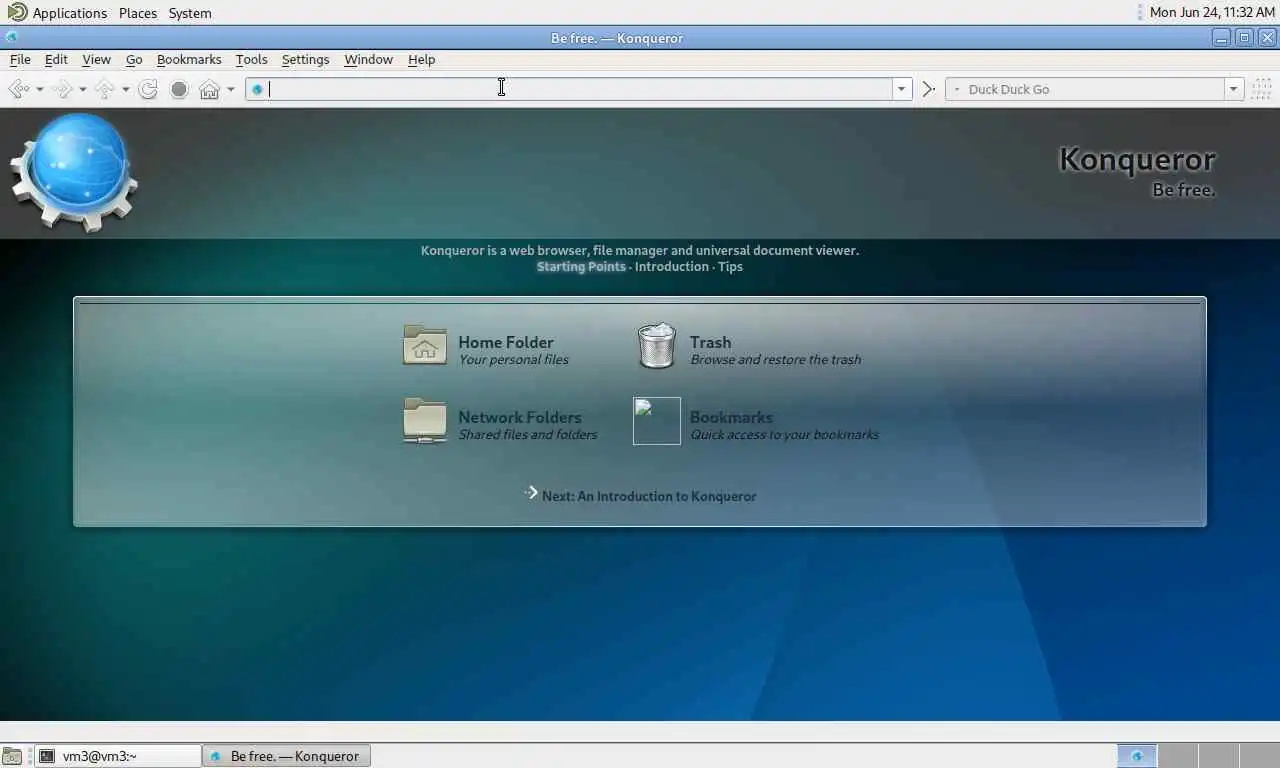Click the Stop loading icon
This screenshot has width=1280, height=768.
179,89
